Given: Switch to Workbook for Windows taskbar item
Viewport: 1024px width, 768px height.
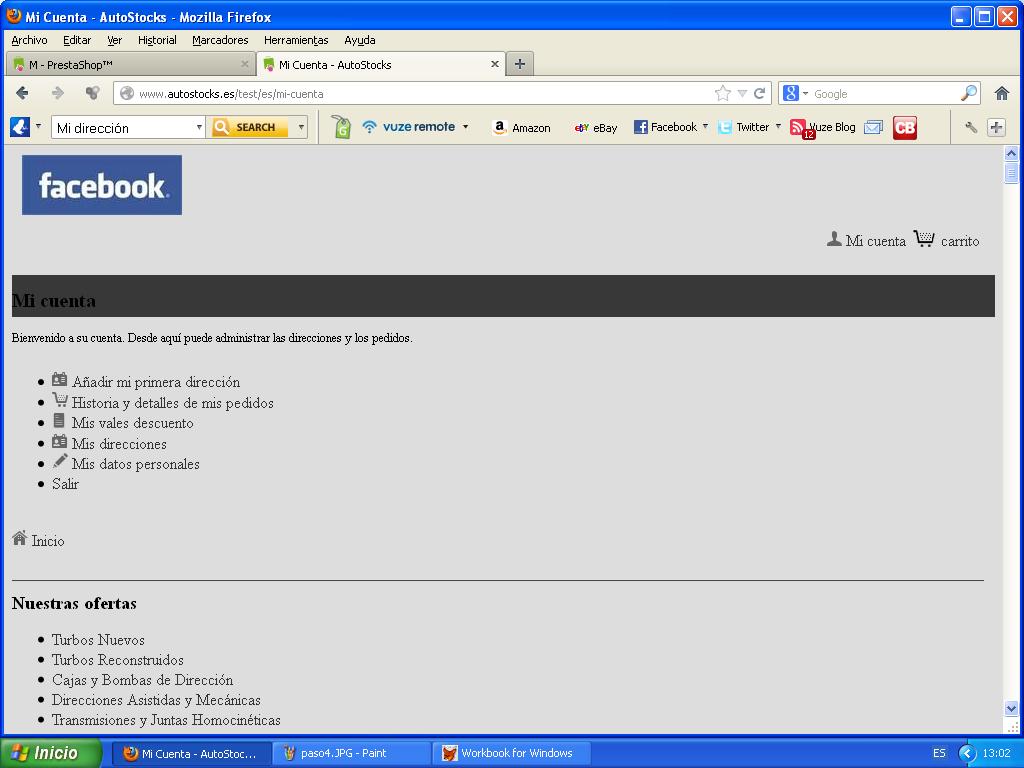Looking at the screenshot, I should tap(511, 753).
